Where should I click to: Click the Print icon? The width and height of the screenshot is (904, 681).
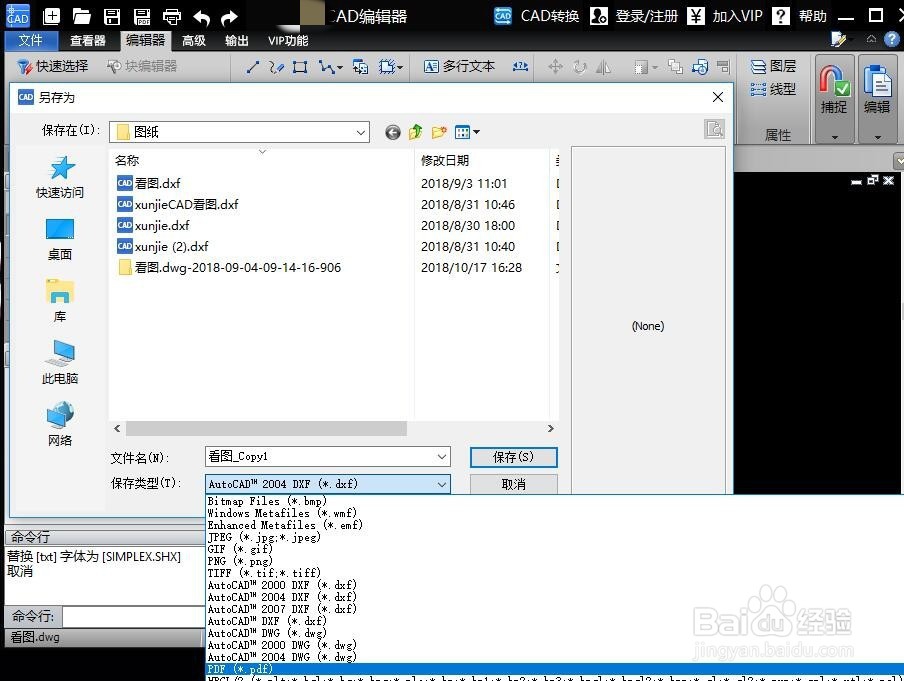173,15
